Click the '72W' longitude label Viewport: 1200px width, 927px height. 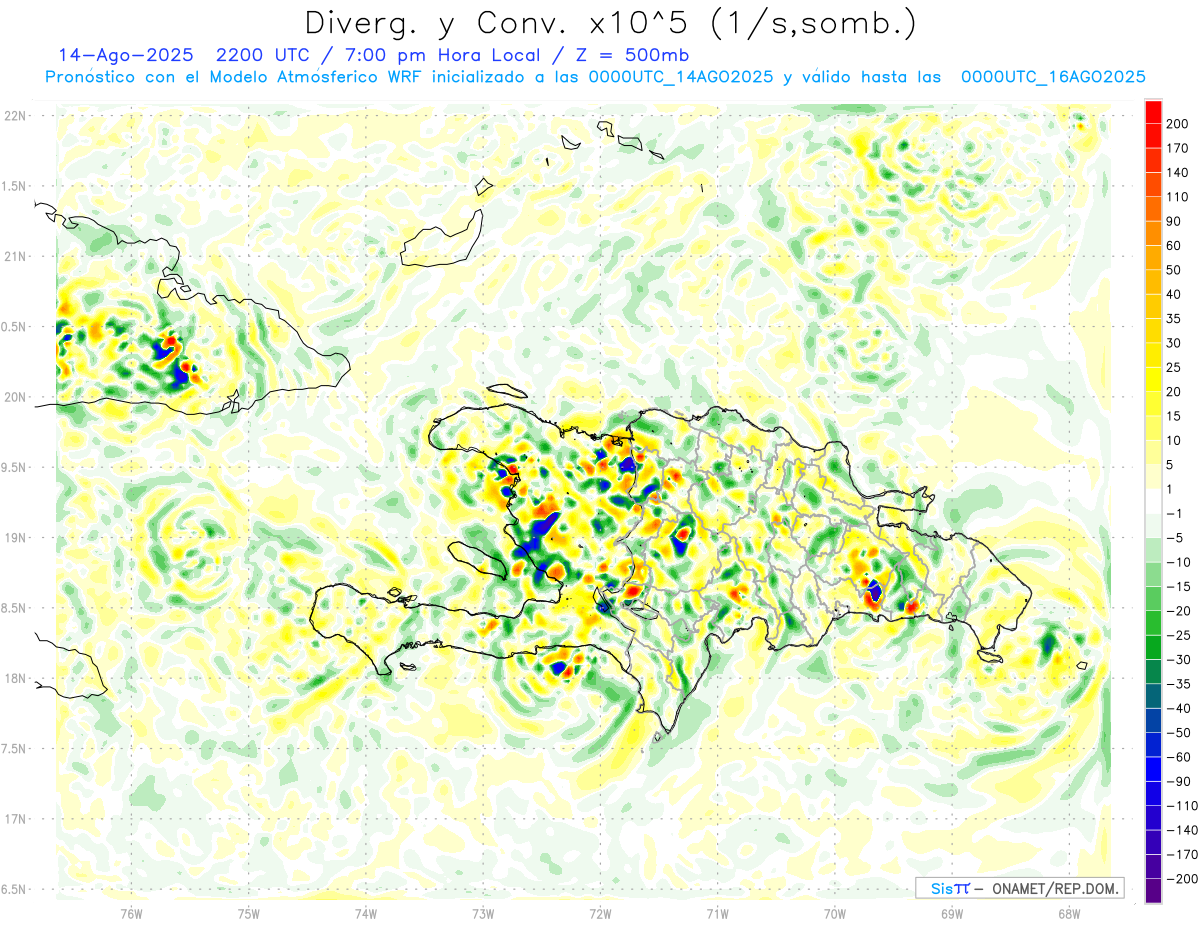click(x=600, y=912)
